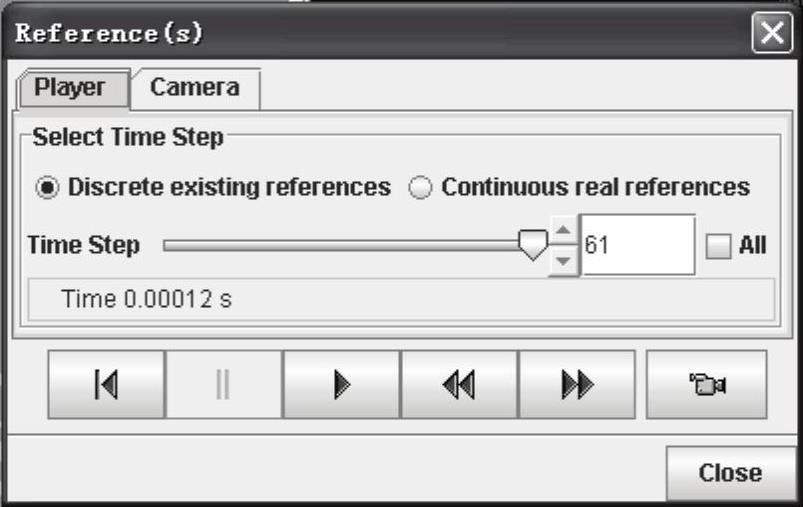Click the time step value field
The width and height of the screenshot is (803, 507).
click(638, 245)
